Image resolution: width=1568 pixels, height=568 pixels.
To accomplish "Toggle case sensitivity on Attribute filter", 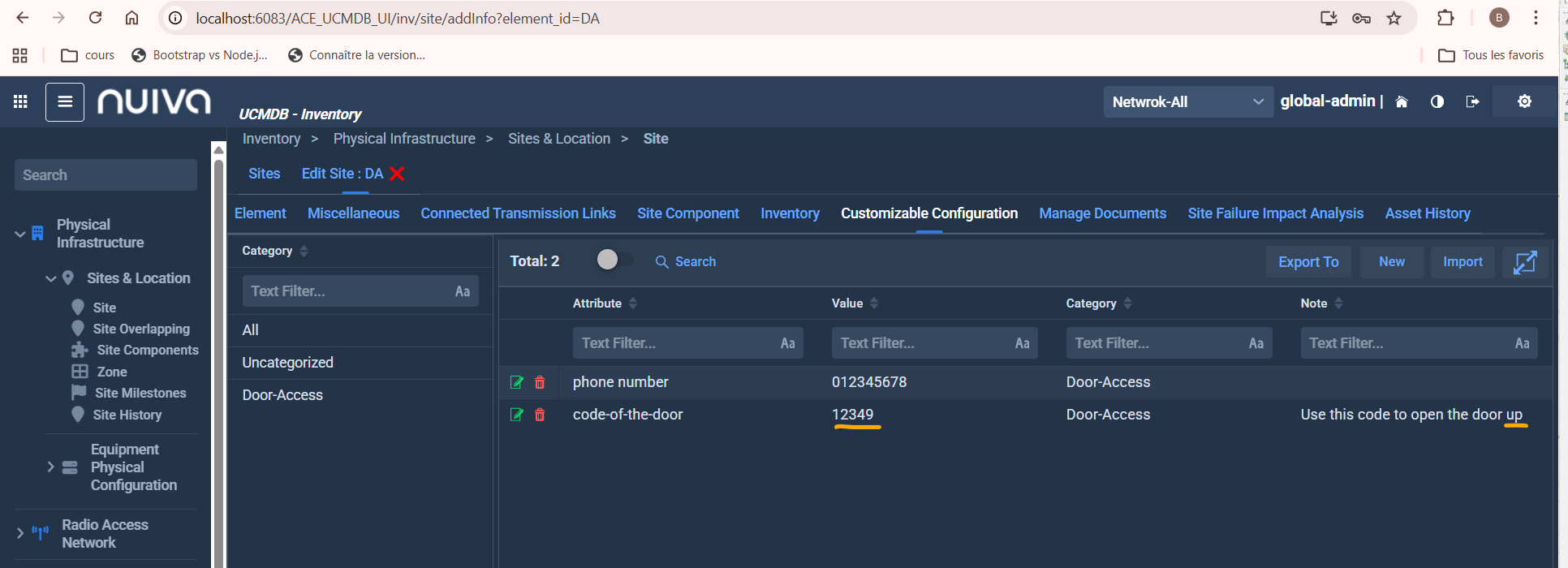I will click(787, 343).
